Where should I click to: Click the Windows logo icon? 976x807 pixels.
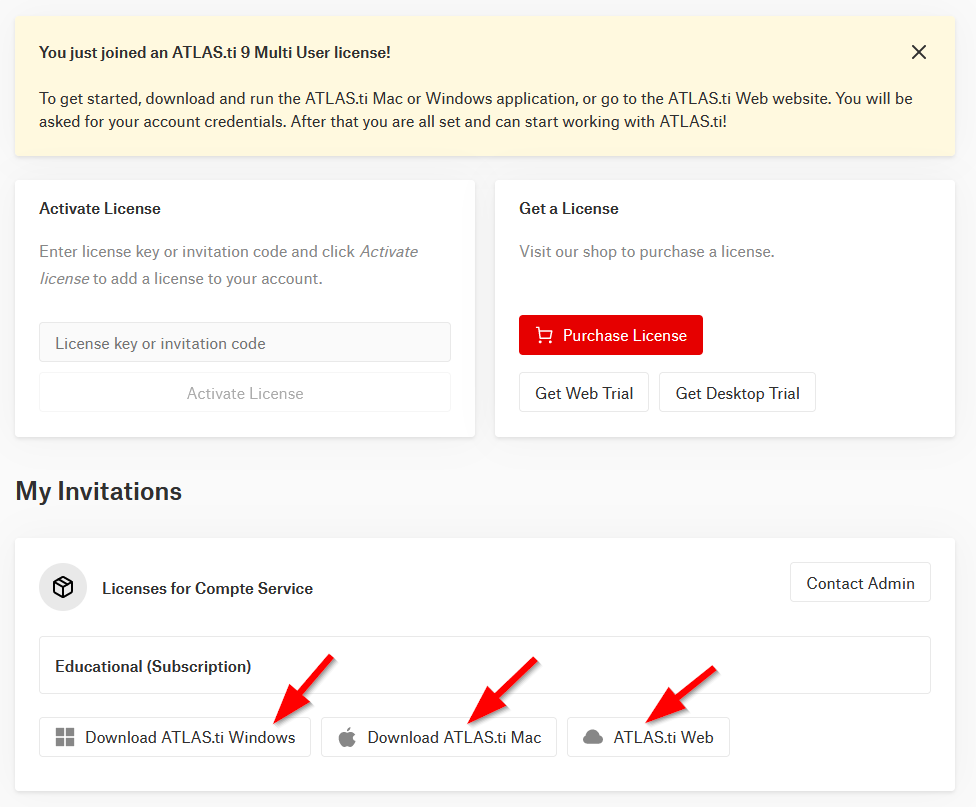pyautogui.click(x=65, y=738)
